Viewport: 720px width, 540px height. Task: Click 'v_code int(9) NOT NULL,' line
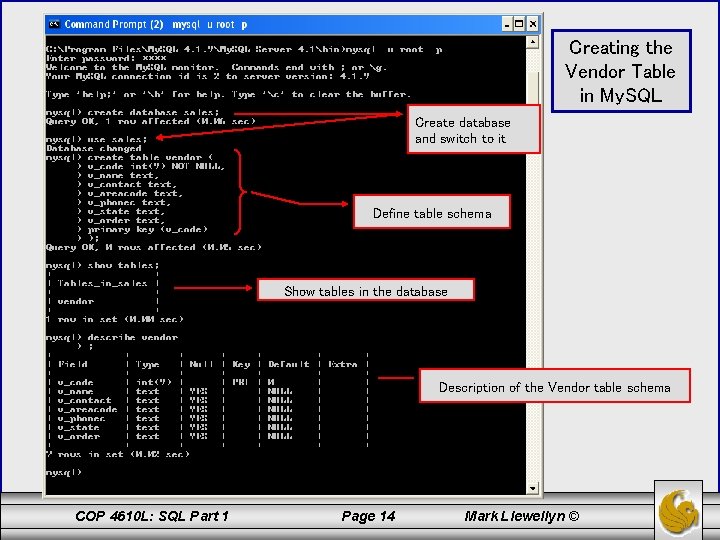pyautogui.click(x=151, y=166)
